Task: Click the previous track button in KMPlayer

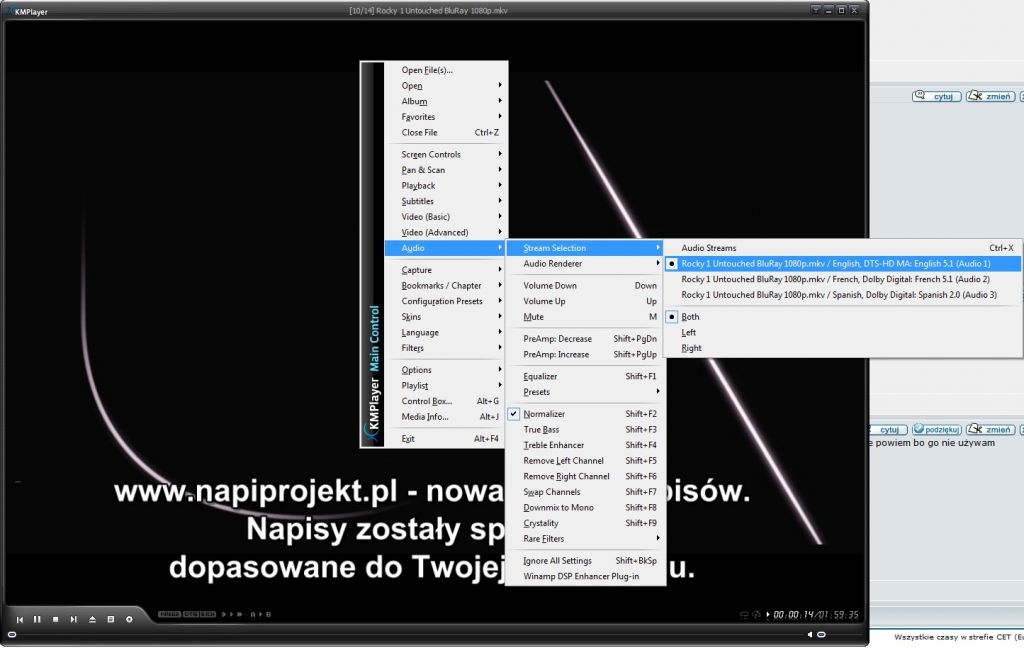Action: tap(20, 619)
